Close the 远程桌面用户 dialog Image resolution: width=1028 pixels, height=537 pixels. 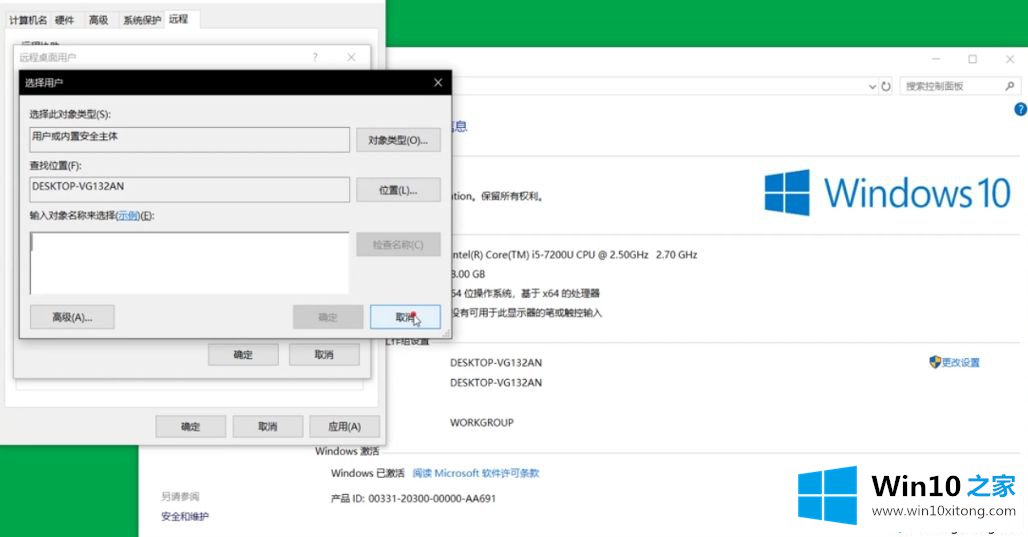click(x=351, y=58)
